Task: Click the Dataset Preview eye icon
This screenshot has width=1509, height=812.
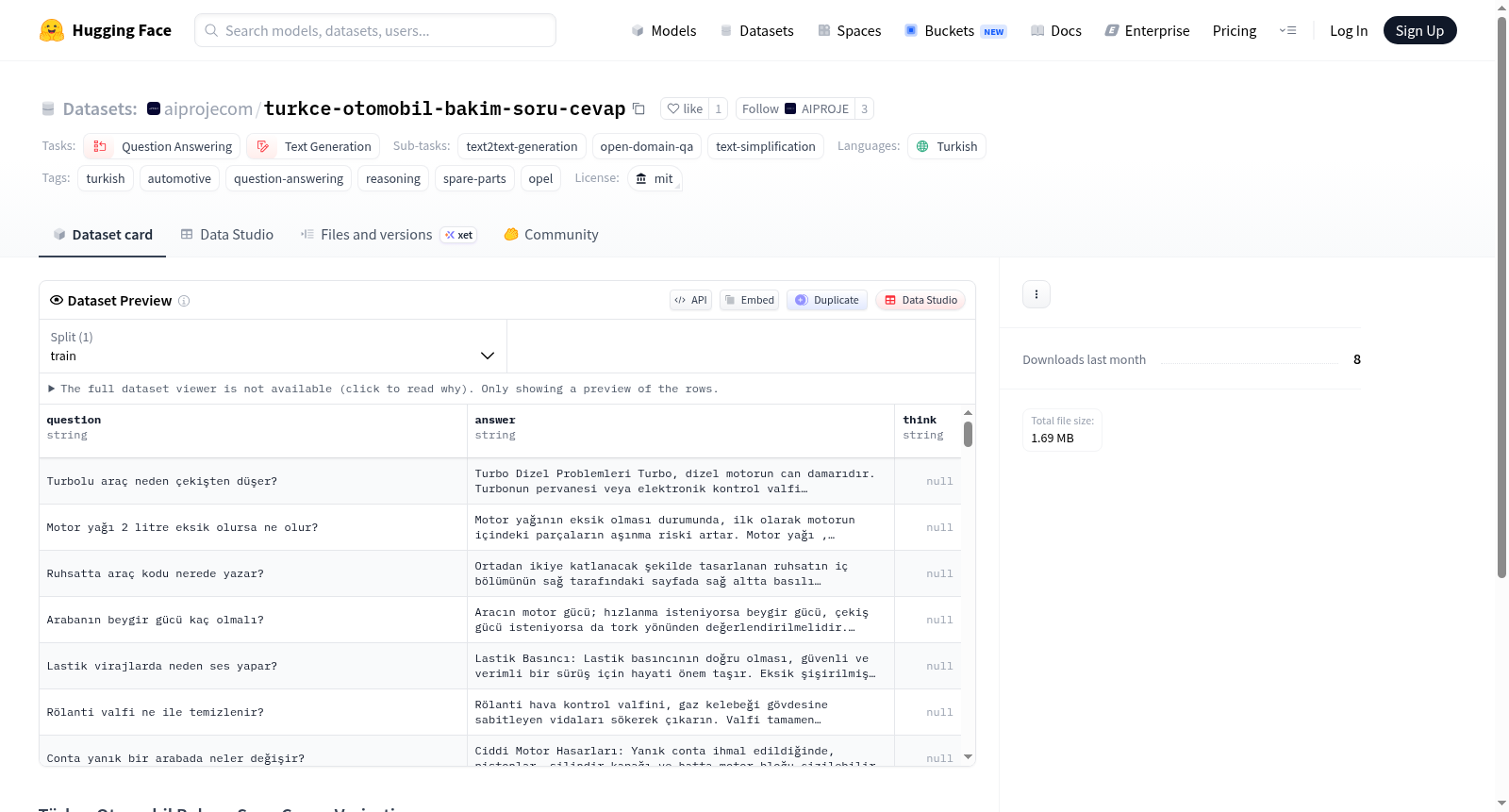Action: click(x=57, y=300)
